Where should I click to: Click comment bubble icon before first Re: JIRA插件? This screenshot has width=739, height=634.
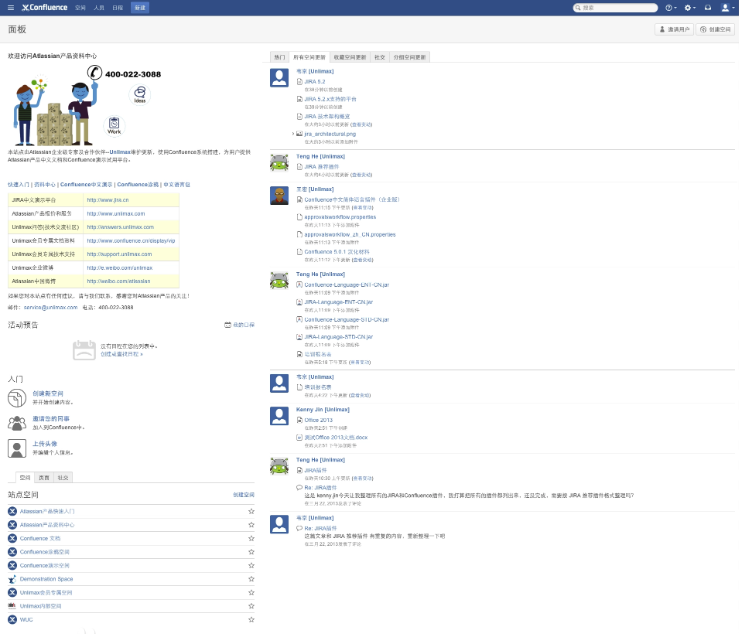pyautogui.click(x=299, y=487)
